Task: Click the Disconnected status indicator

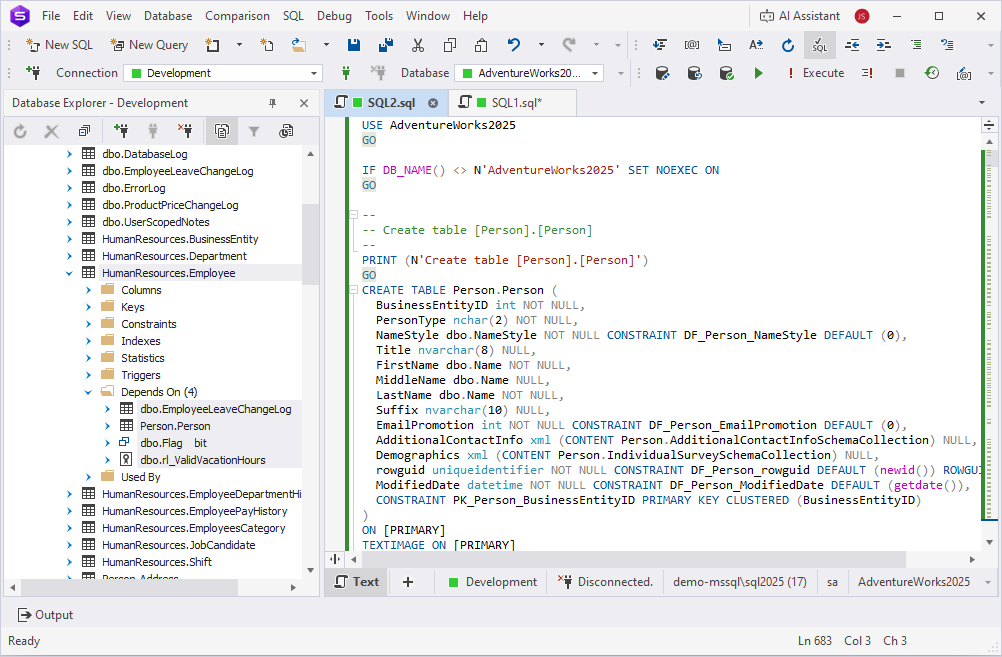Action: 605,582
